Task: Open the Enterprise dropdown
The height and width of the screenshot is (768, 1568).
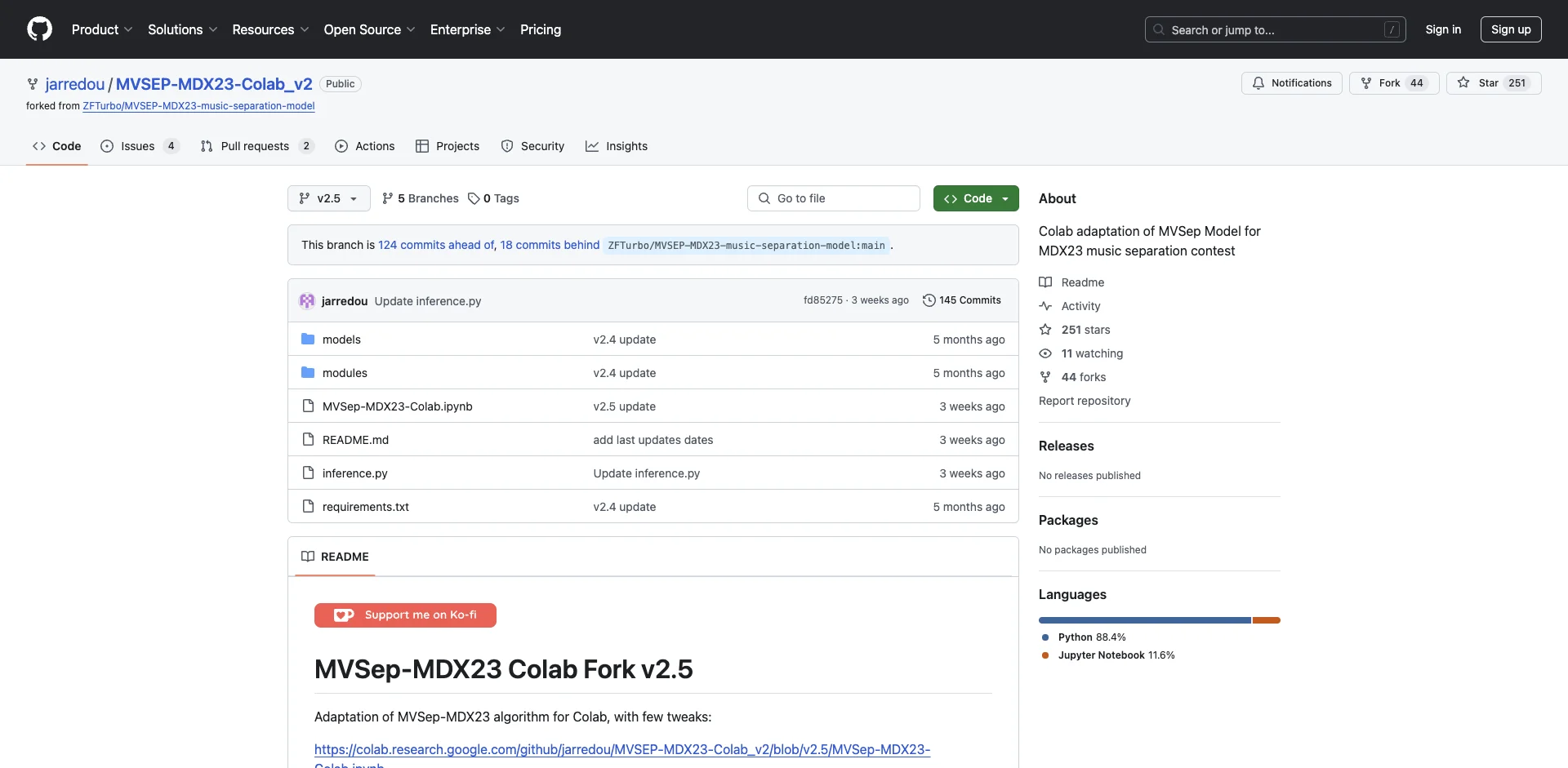Action: [x=467, y=29]
